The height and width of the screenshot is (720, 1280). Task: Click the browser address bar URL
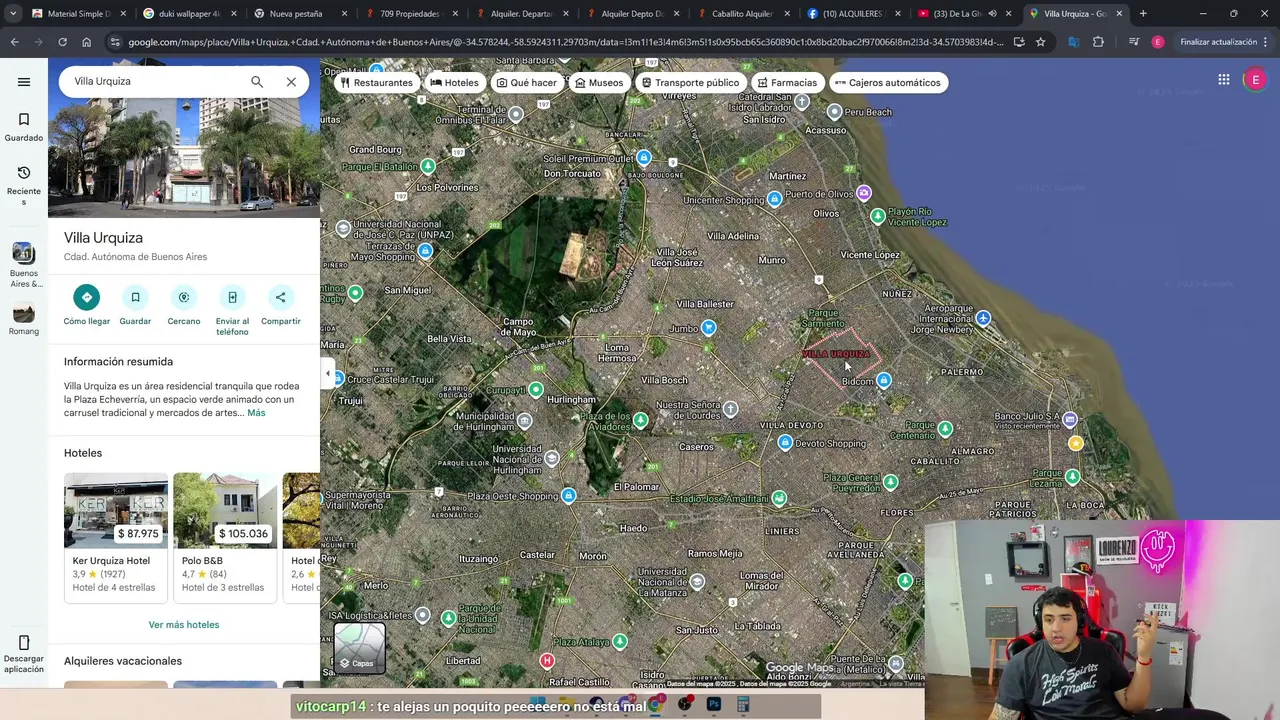tap(565, 42)
